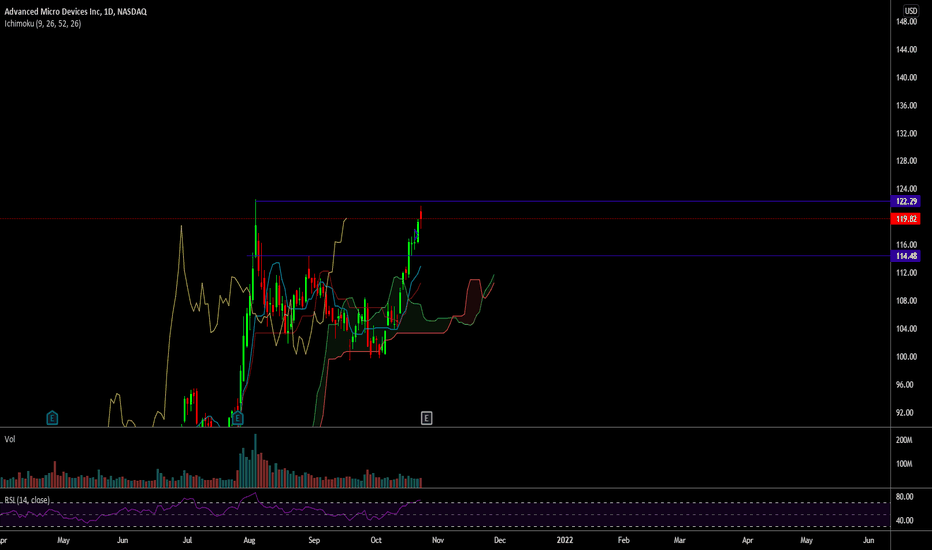Click the RSI (14, close) indicator label
This screenshot has height=550, width=932.
(27, 501)
